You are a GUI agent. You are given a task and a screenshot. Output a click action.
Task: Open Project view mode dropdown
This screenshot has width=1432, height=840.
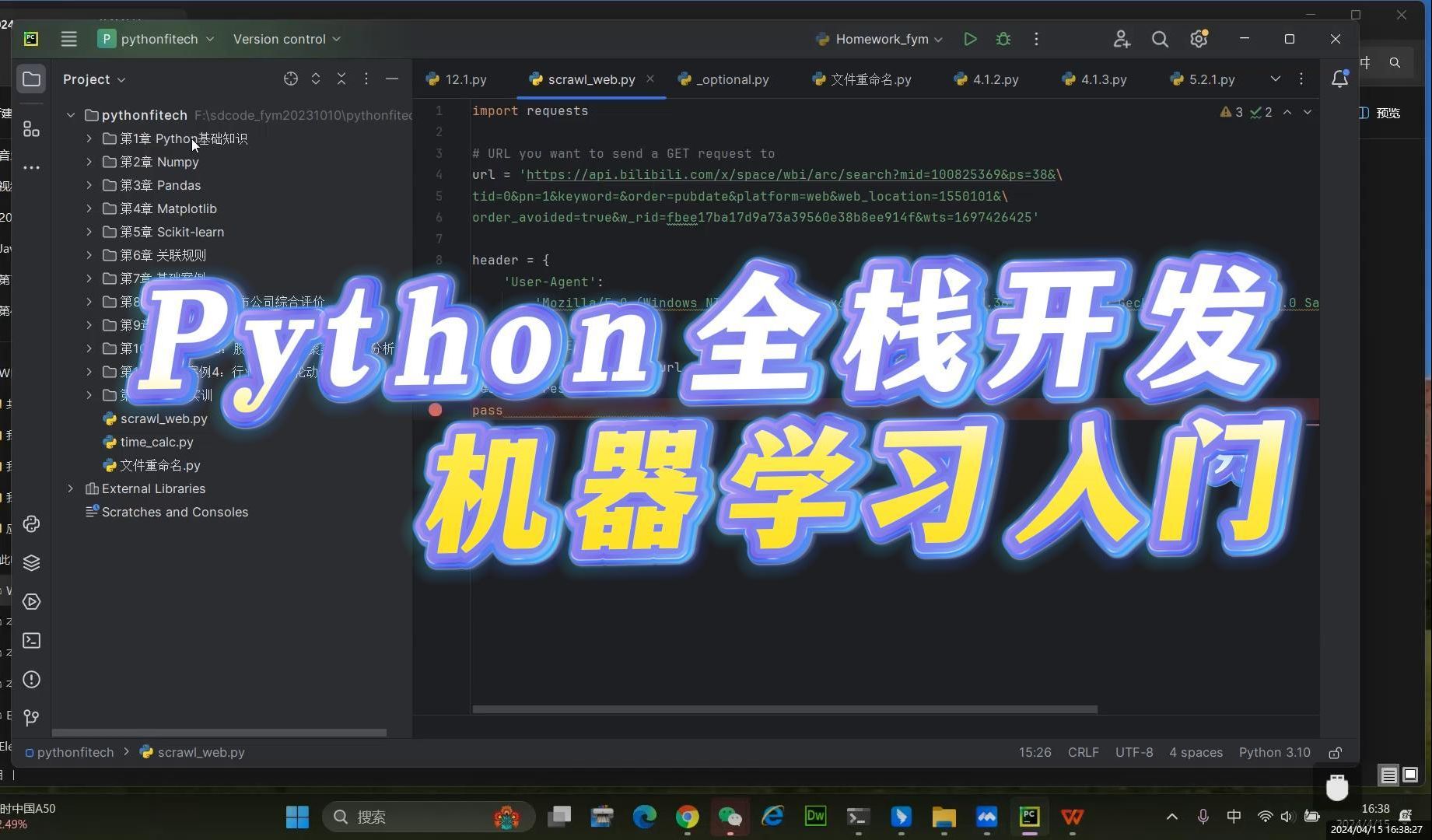pyautogui.click(x=94, y=79)
